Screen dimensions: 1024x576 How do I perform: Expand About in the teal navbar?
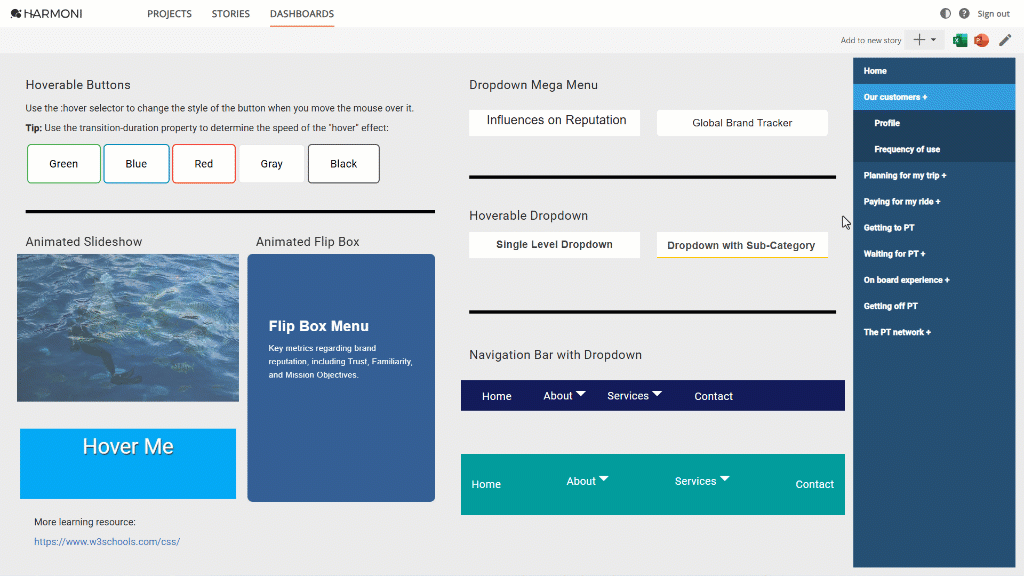coord(587,481)
